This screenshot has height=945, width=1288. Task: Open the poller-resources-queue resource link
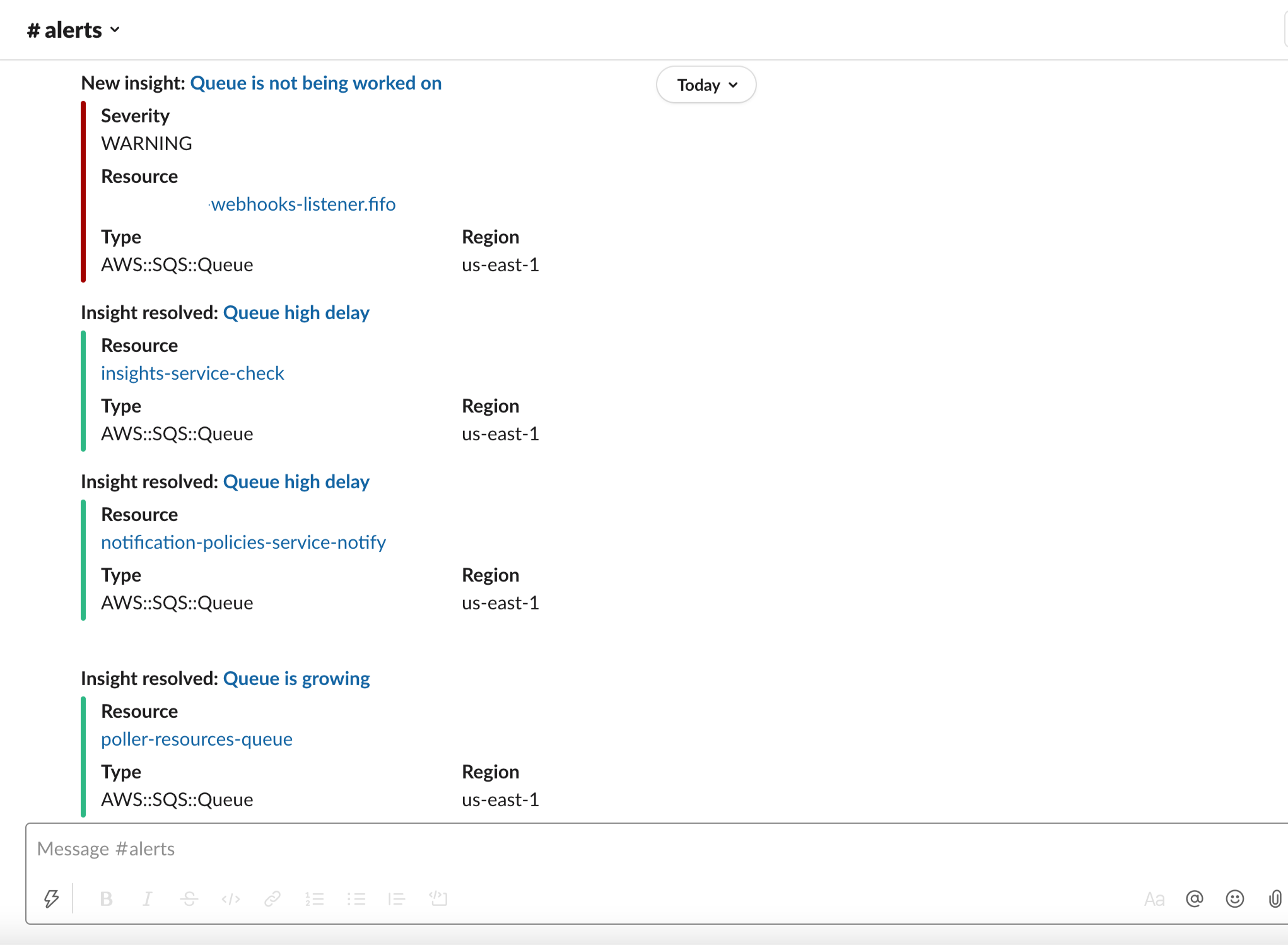[x=196, y=739]
